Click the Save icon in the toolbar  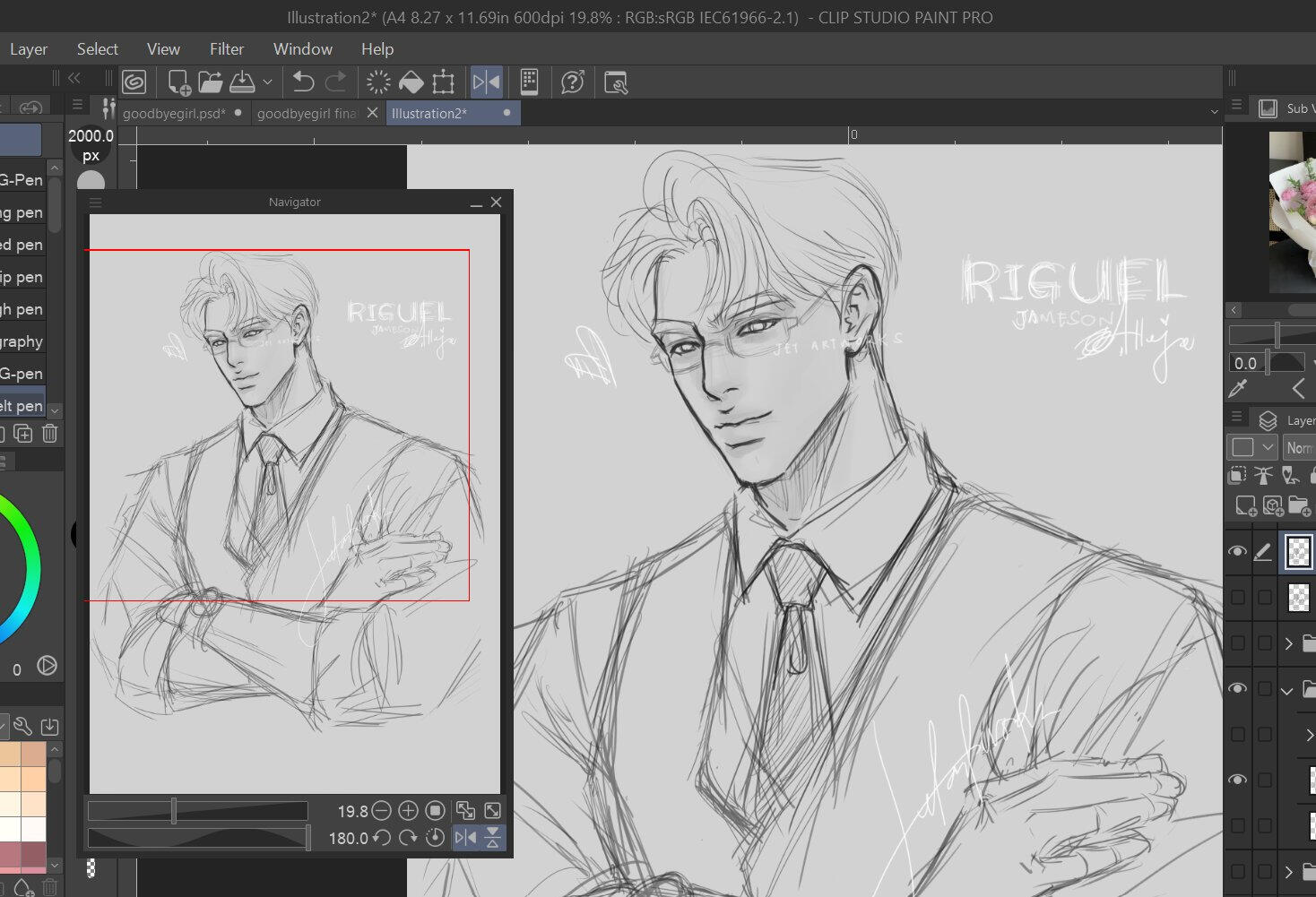click(x=242, y=82)
